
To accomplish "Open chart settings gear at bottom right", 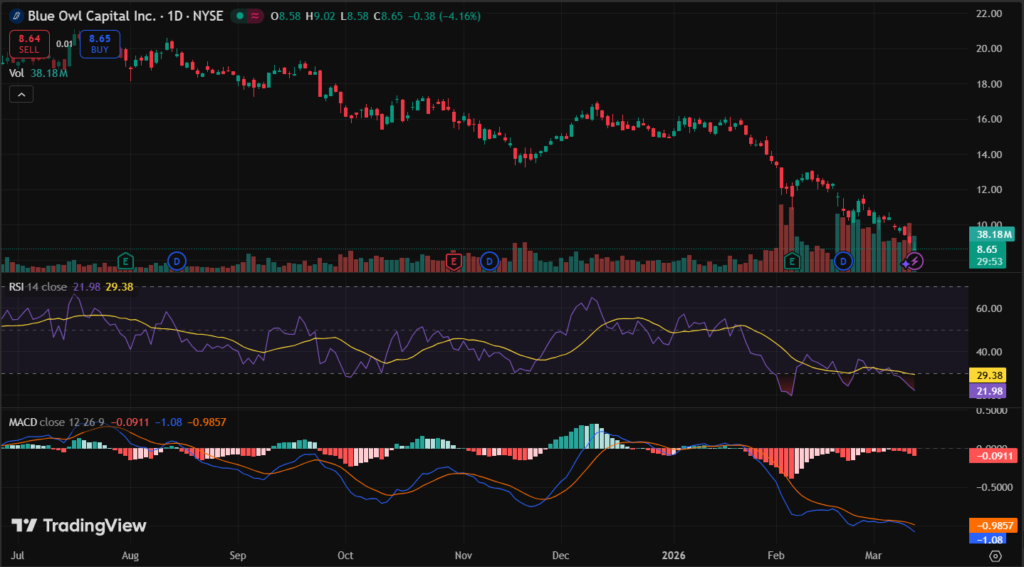I will 995,553.
